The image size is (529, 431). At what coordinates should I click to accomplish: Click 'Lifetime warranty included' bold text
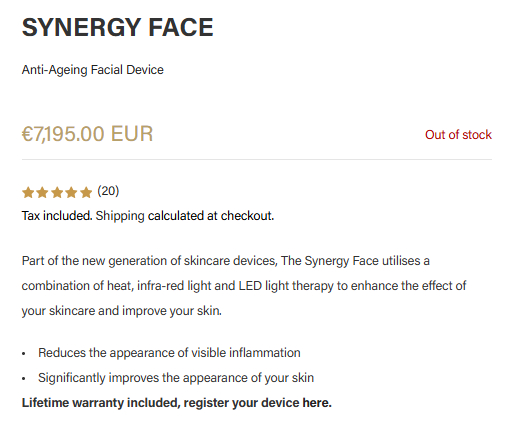coord(101,403)
